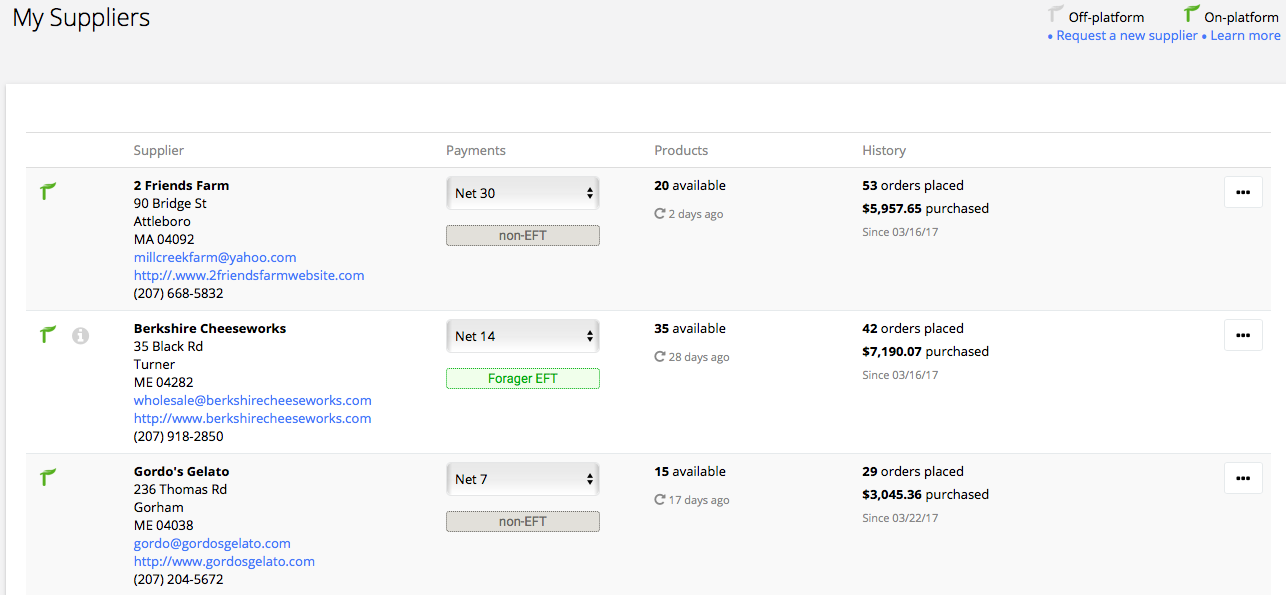Click the info icon beside Berkshire Cheeseworks

pyautogui.click(x=81, y=336)
